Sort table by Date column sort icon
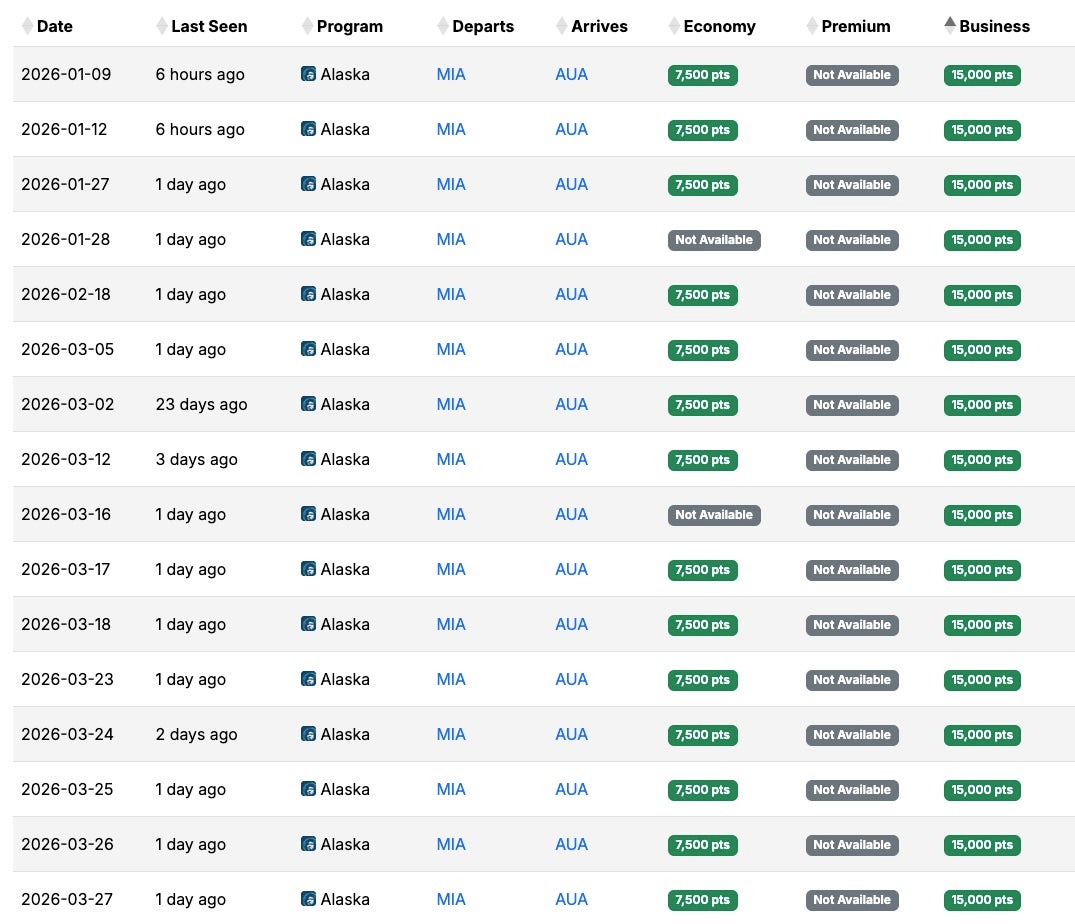Image resolution: width=1075 pixels, height=924 pixels. coord(27,26)
